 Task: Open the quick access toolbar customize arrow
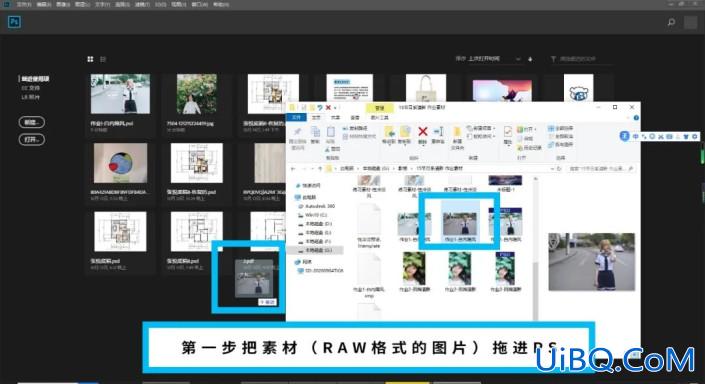coord(336,107)
